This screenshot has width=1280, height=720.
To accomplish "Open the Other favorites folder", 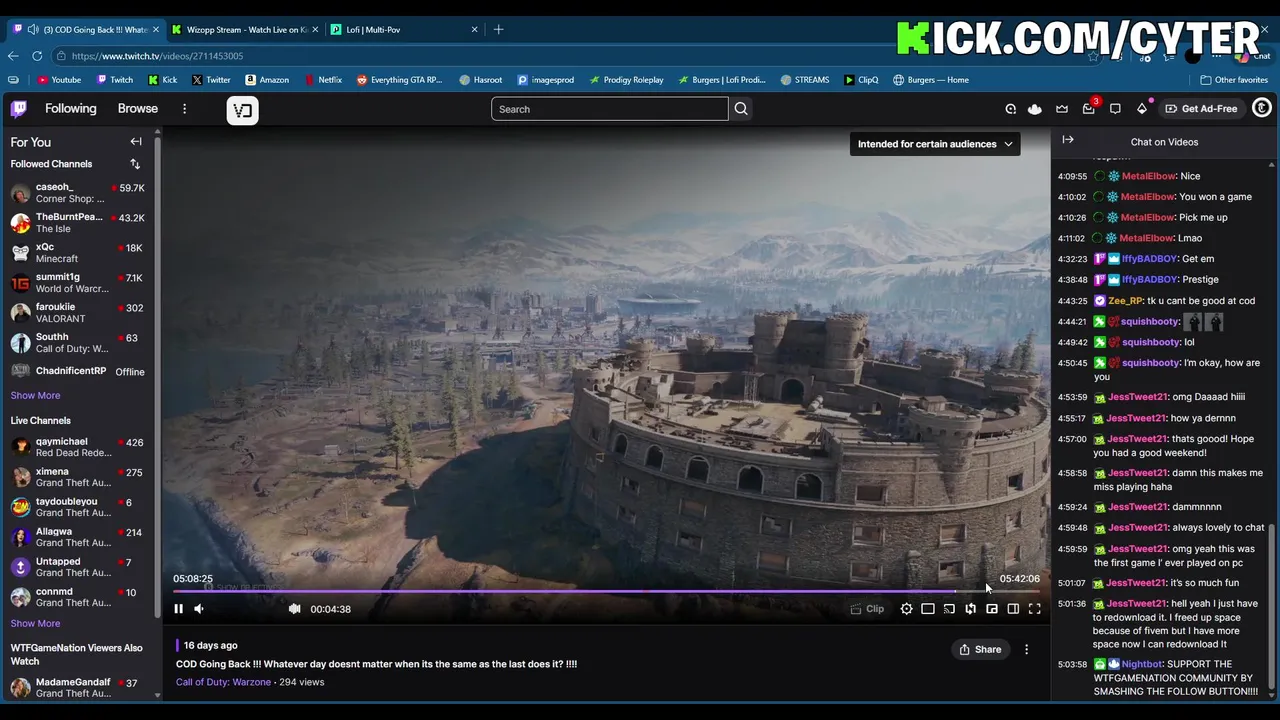I will (x=1234, y=80).
